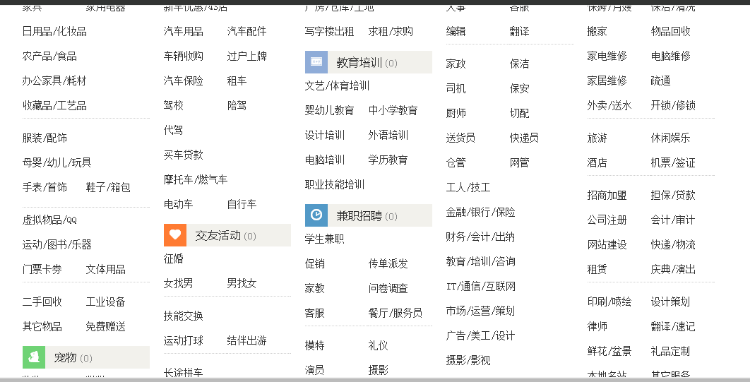
Task: Open the 学生兼职 link
Action: point(325,239)
